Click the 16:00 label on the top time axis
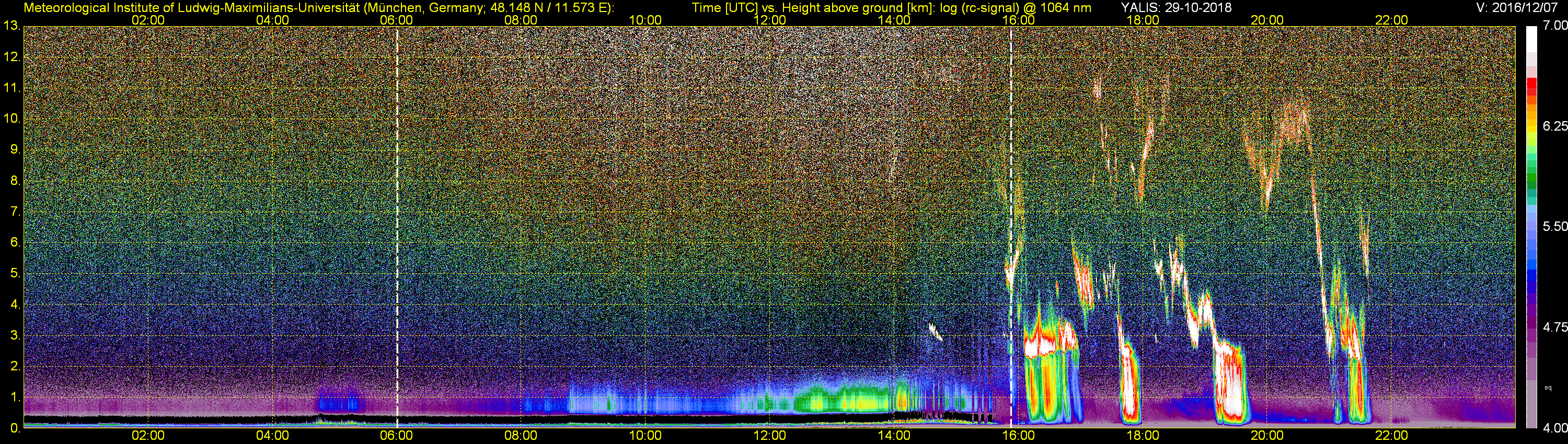This screenshot has height=444, width=1568. (1018, 20)
